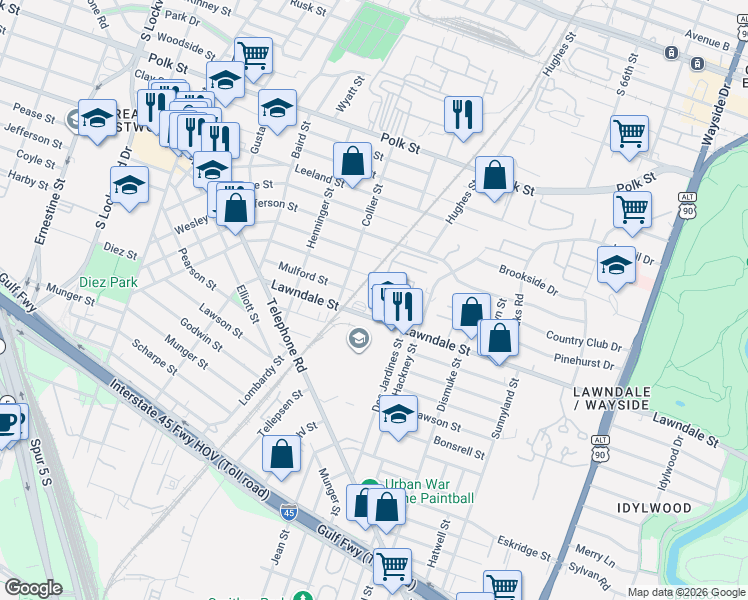Open the restaurant marker on Lawndale St

pos(403,307)
